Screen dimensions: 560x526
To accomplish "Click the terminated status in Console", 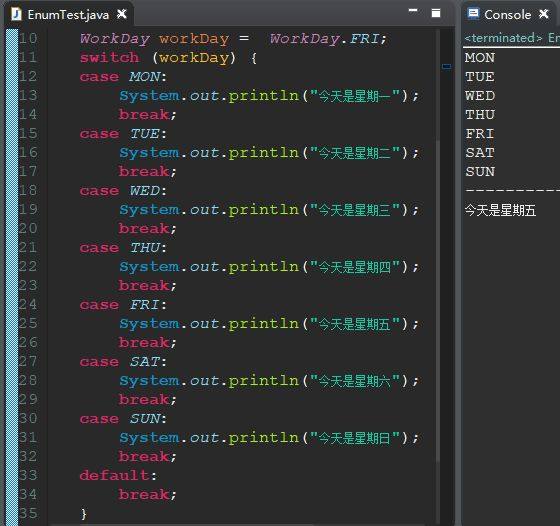I will pos(504,37).
